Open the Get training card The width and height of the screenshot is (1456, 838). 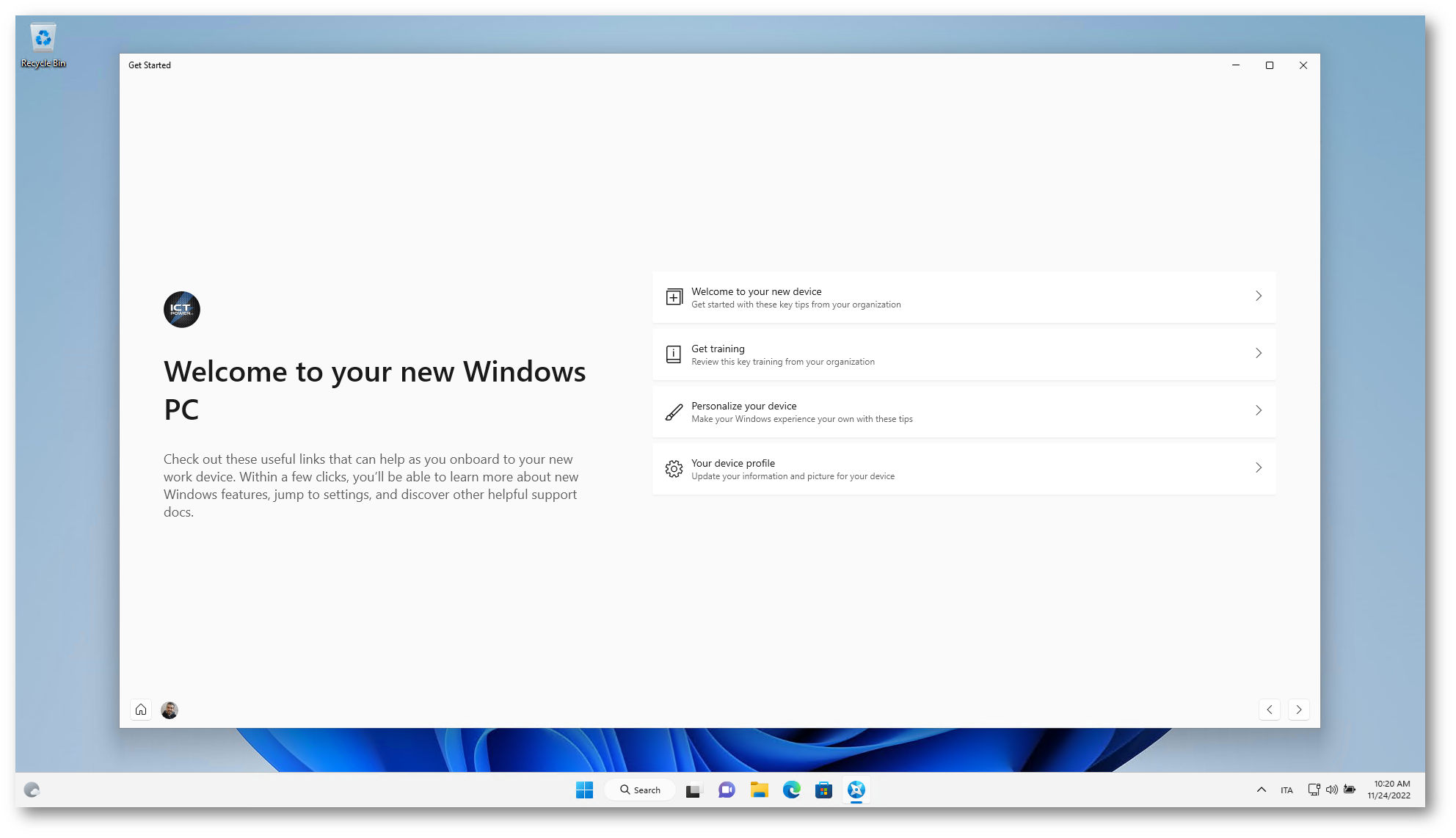coord(964,354)
